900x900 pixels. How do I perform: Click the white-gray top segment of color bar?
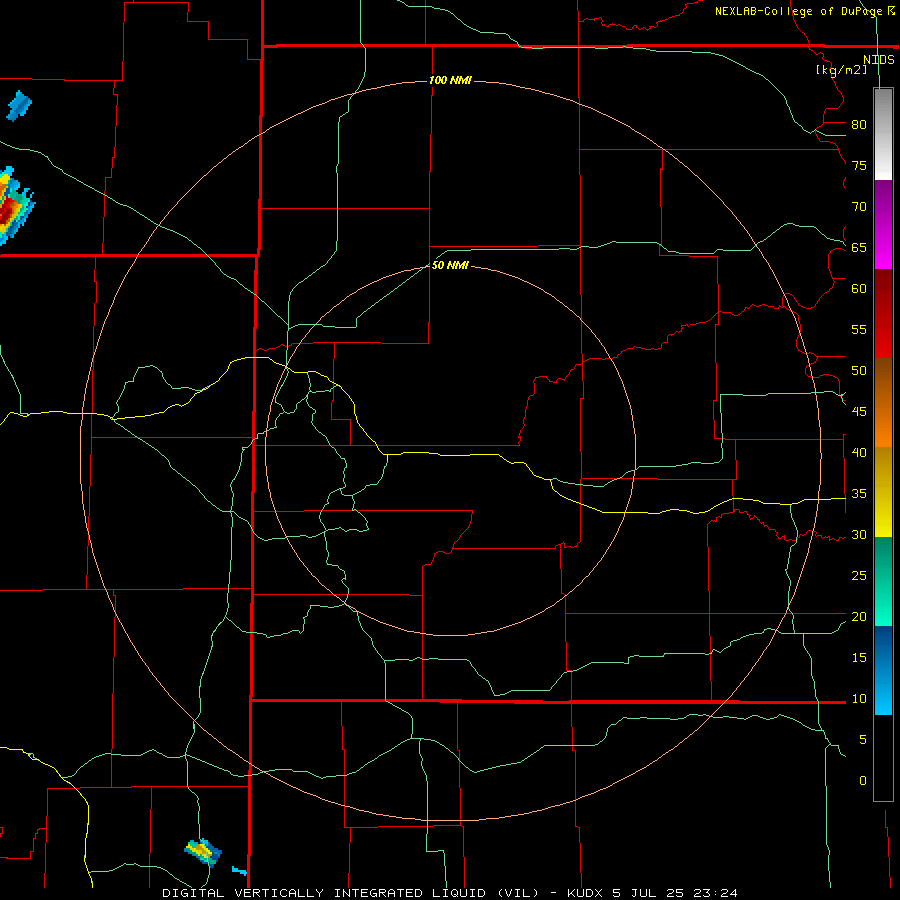tap(883, 134)
